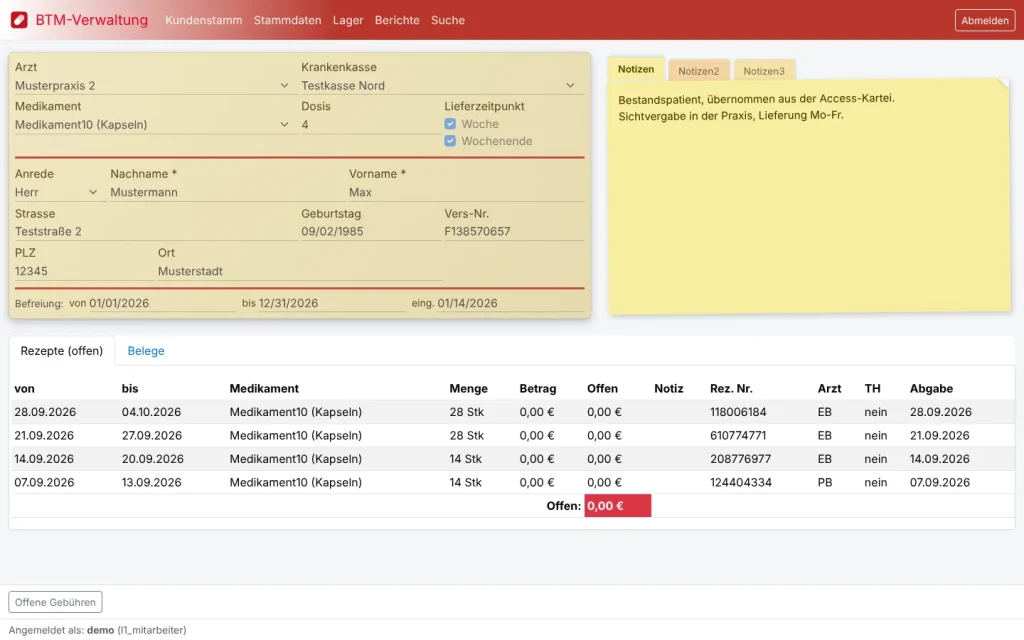Screen dimensions: 1024x640
Task: Click the BTM-Verwaltung title link
Action: pos(91,20)
